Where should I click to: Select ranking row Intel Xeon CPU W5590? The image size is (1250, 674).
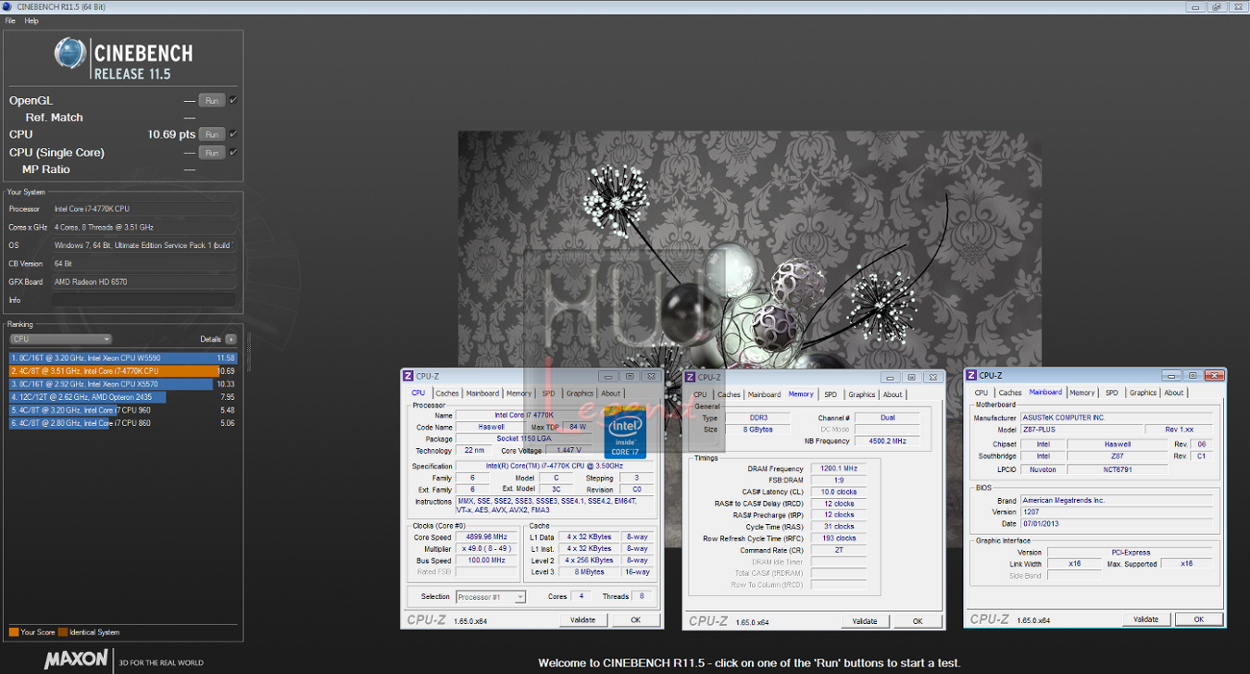(x=123, y=357)
